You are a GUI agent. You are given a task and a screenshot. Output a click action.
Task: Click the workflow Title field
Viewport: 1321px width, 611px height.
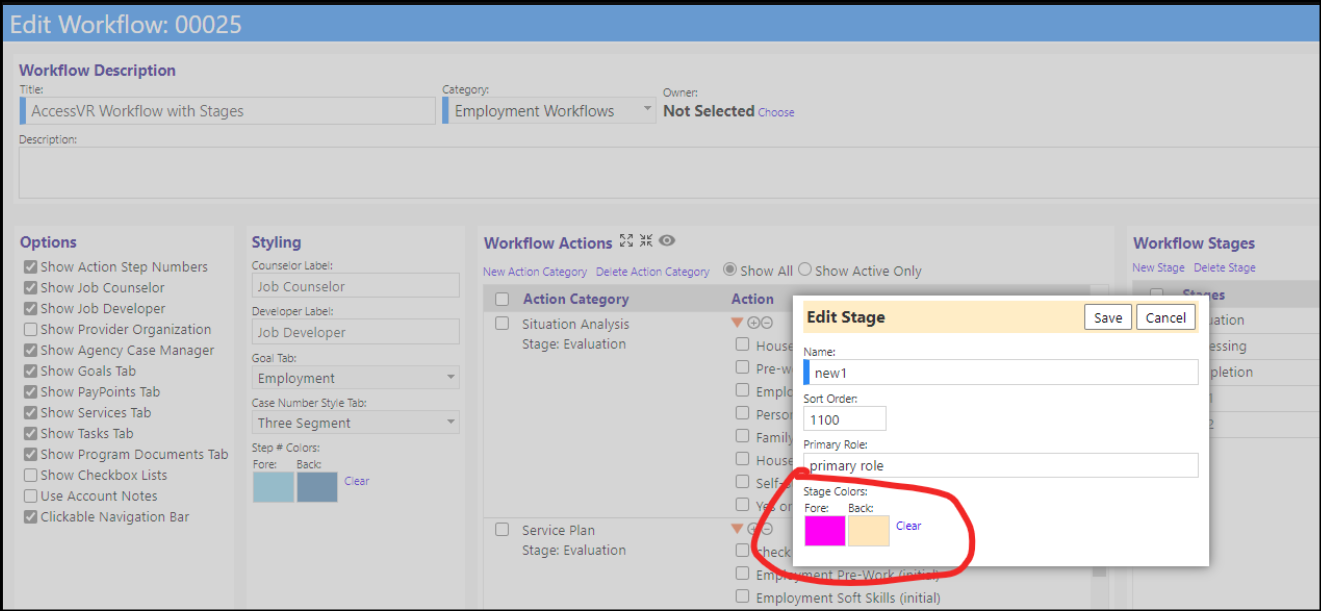click(x=227, y=111)
